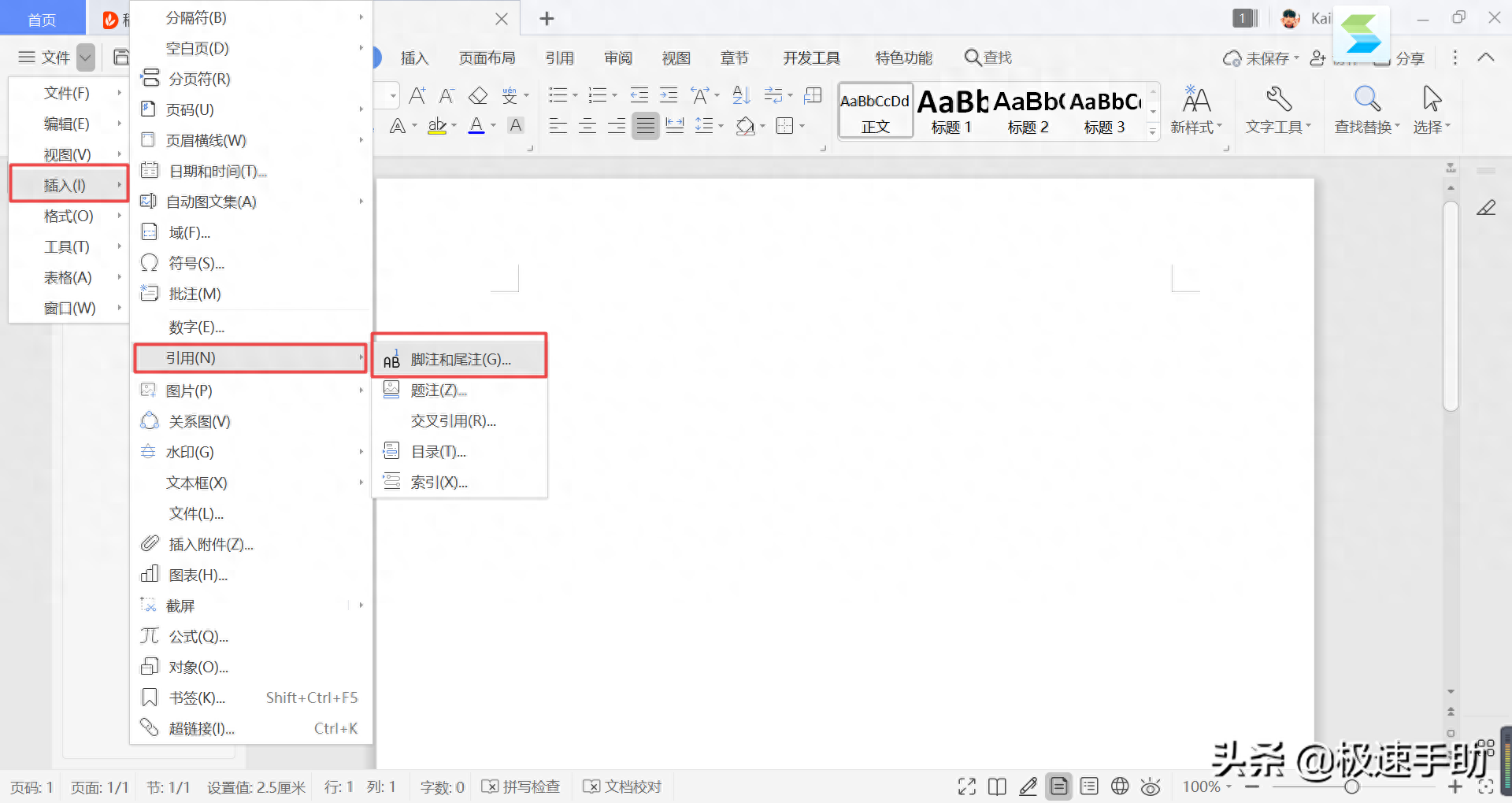The height and width of the screenshot is (803, 1512).
Task: Click the 选择 selection cursor tool
Action: pos(1432,110)
